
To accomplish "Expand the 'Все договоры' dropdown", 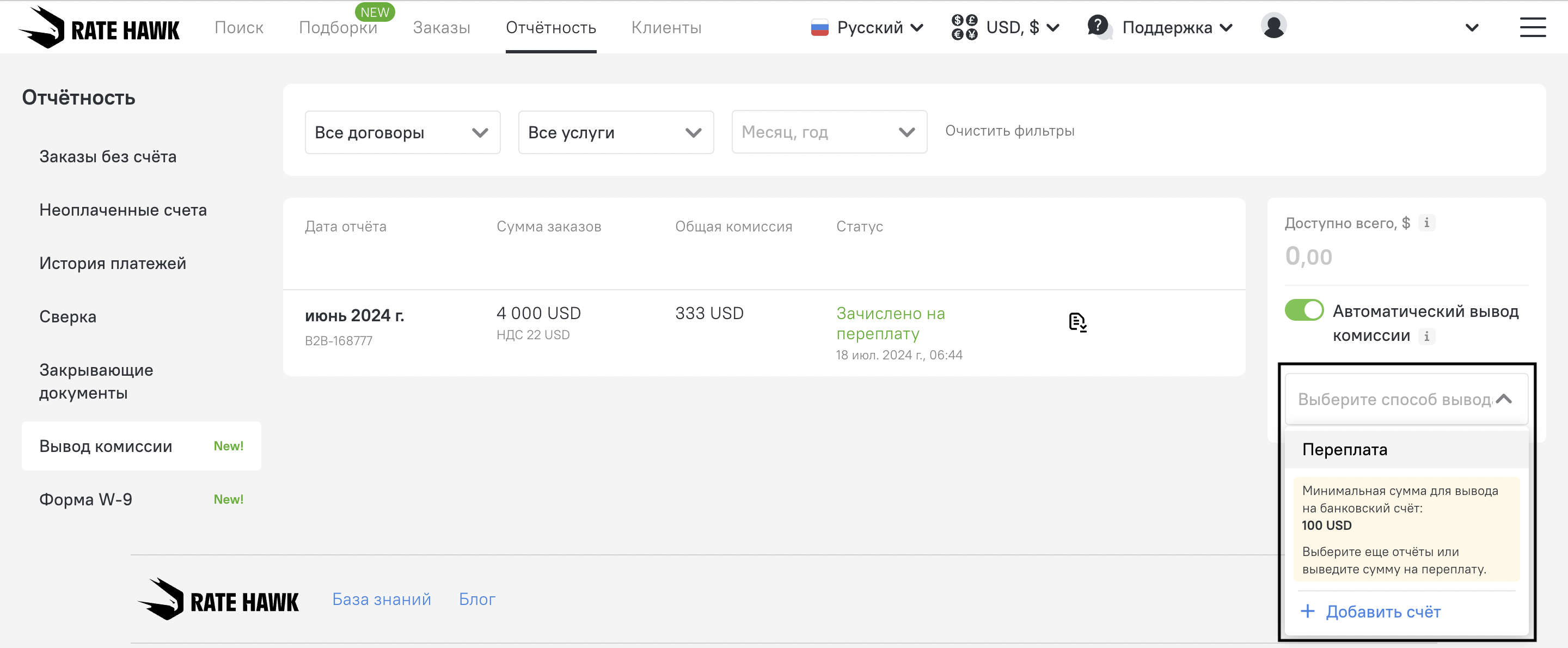I will [402, 132].
